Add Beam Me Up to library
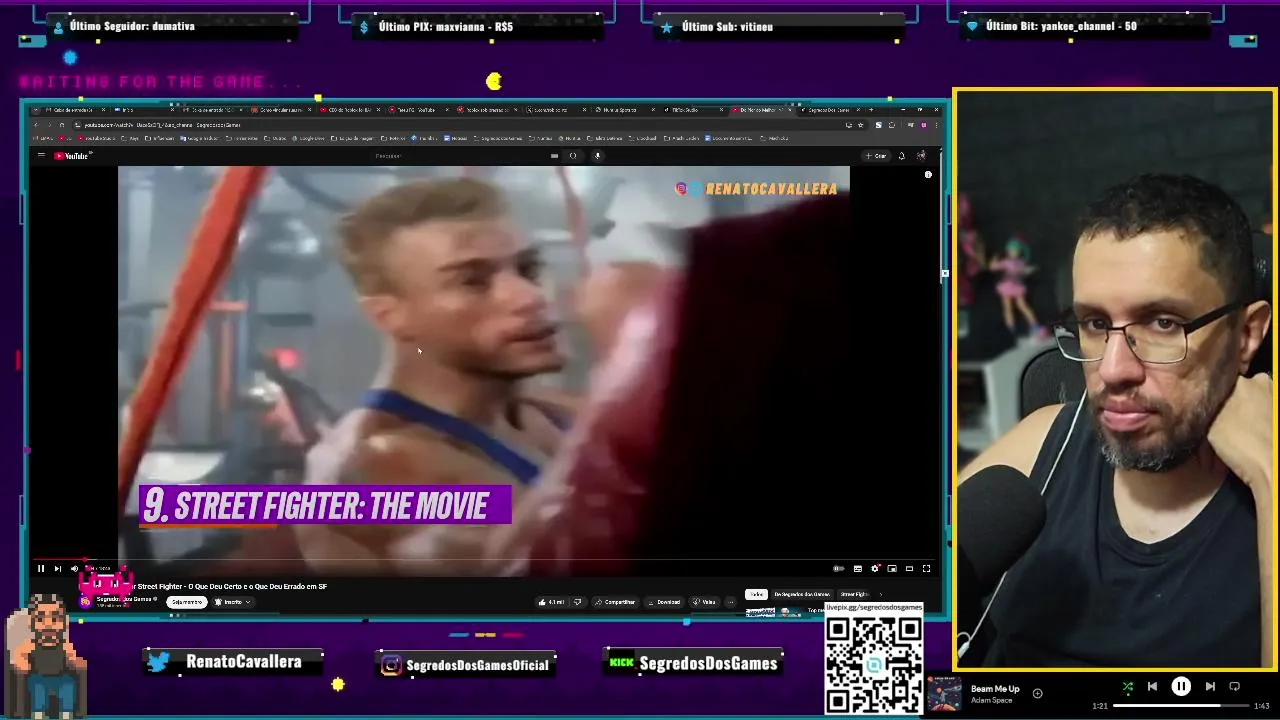1280x720 pixels. click(1037, 693)
